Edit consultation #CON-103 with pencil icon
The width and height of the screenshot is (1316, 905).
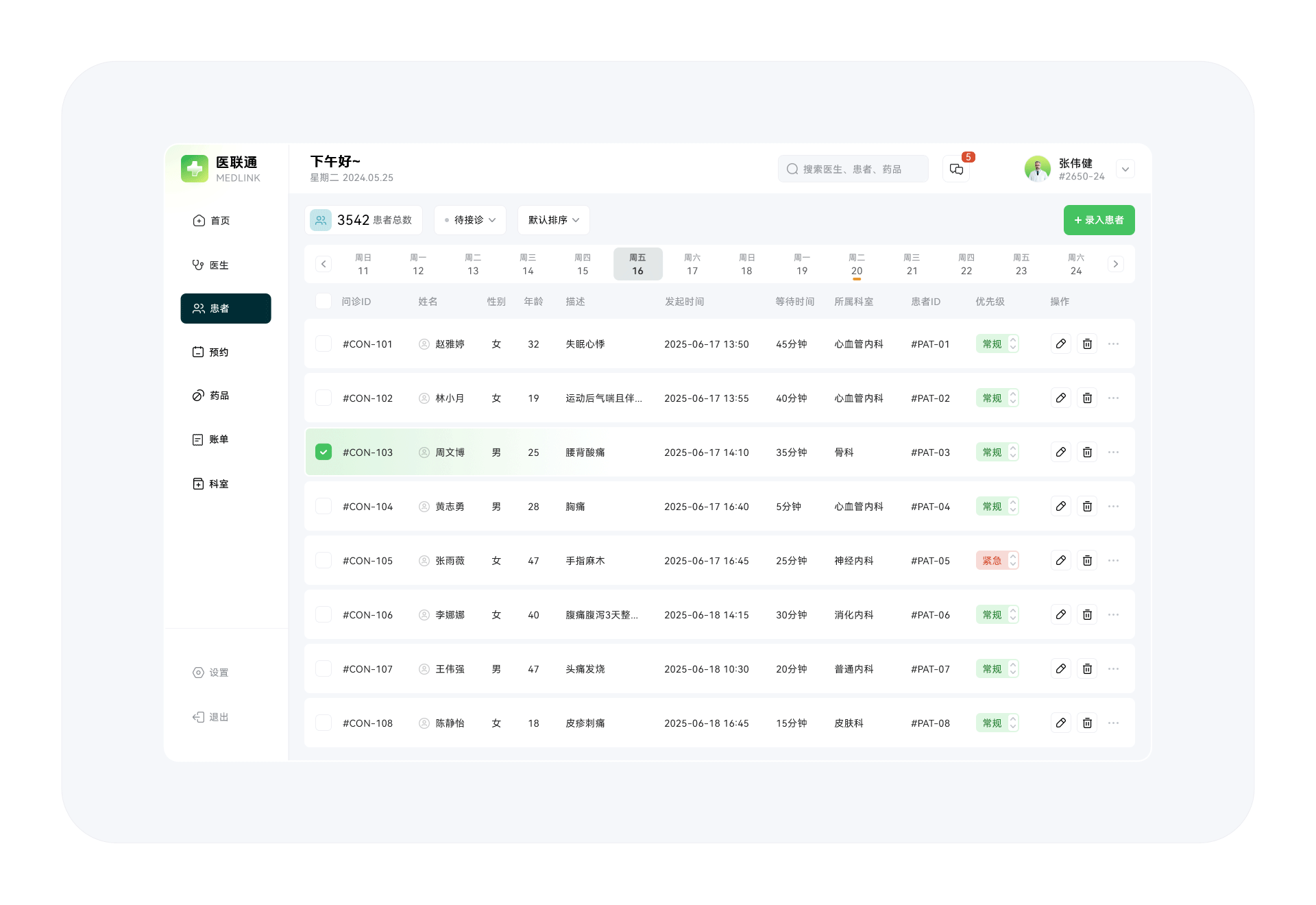pyautogui.click(x=1060, y=452)
